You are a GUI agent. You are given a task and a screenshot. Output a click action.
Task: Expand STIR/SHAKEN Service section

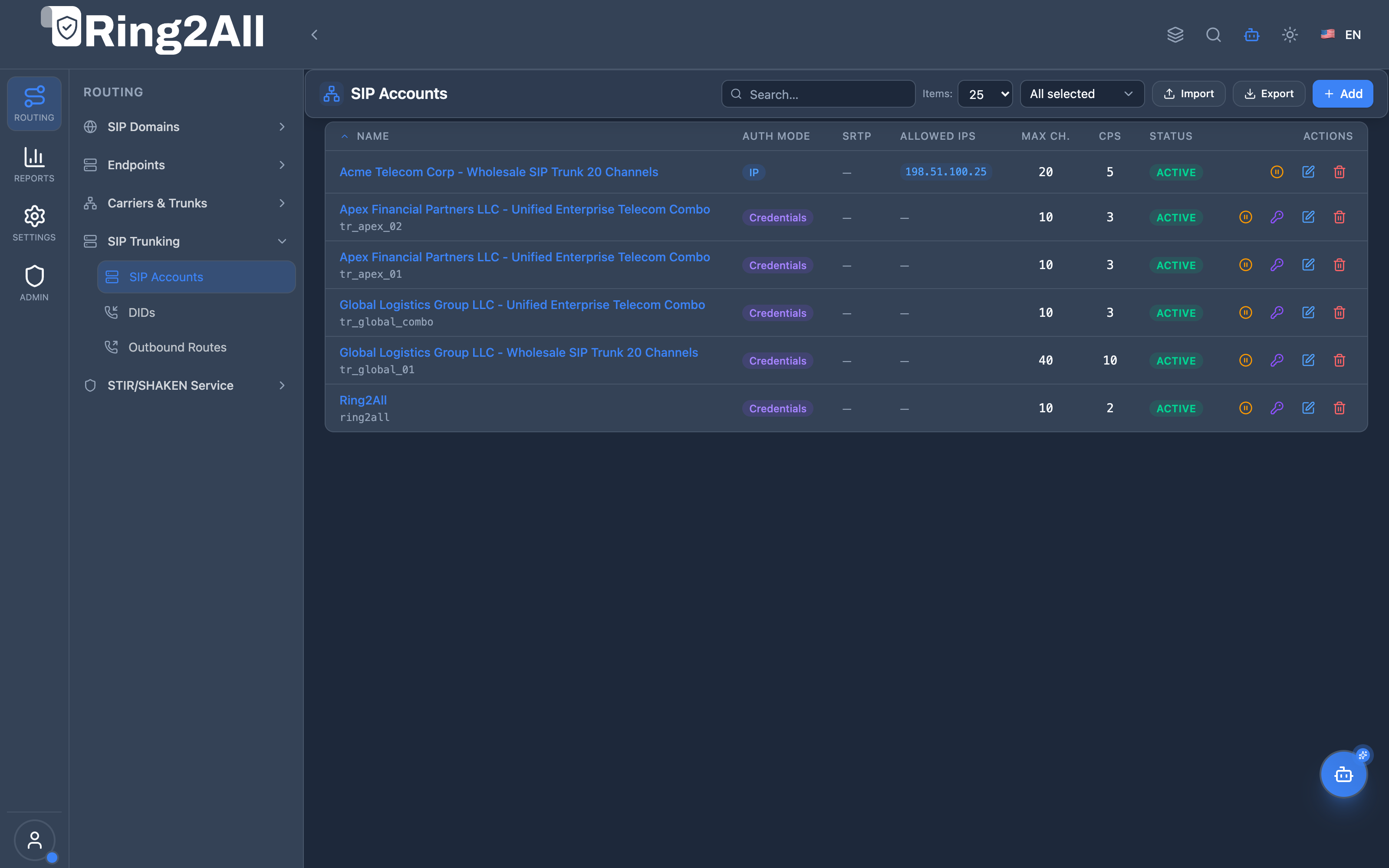point(185,385)
